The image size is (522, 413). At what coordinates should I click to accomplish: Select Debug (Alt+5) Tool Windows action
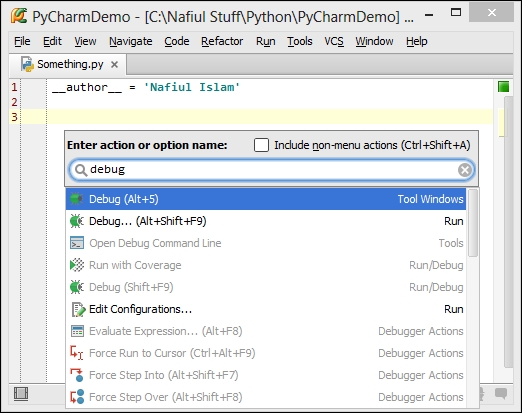pos(266,199)
